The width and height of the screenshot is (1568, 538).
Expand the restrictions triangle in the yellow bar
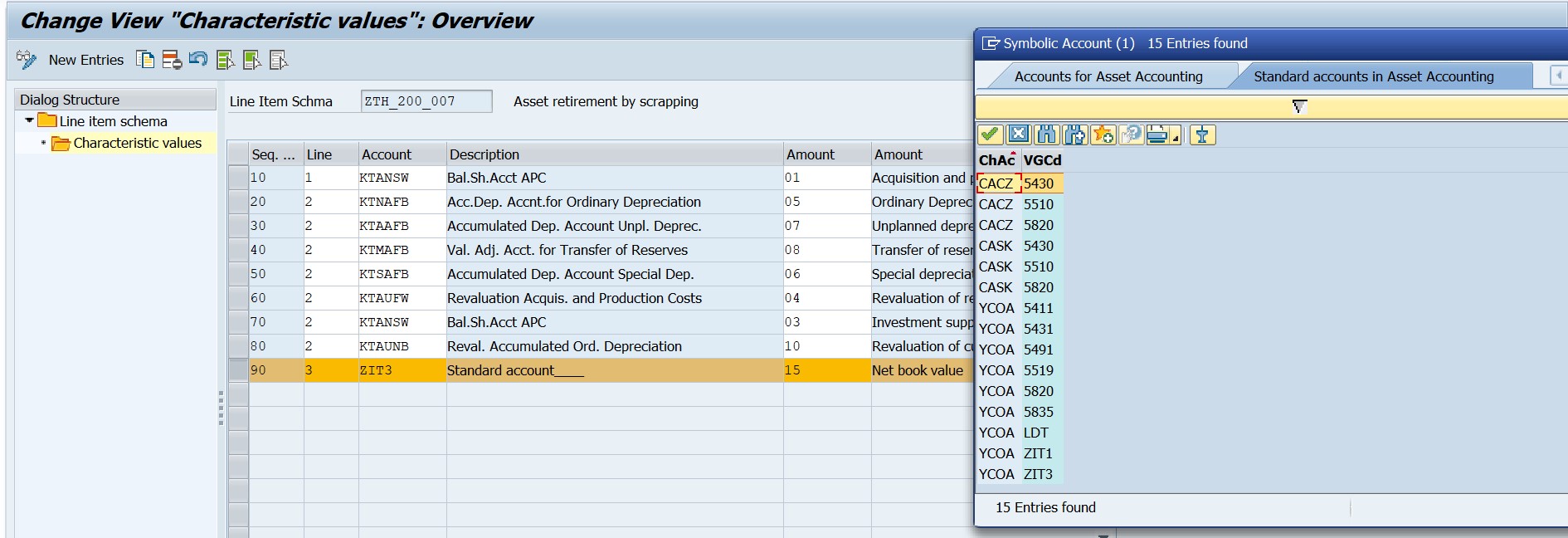[x=1299, y=106]
